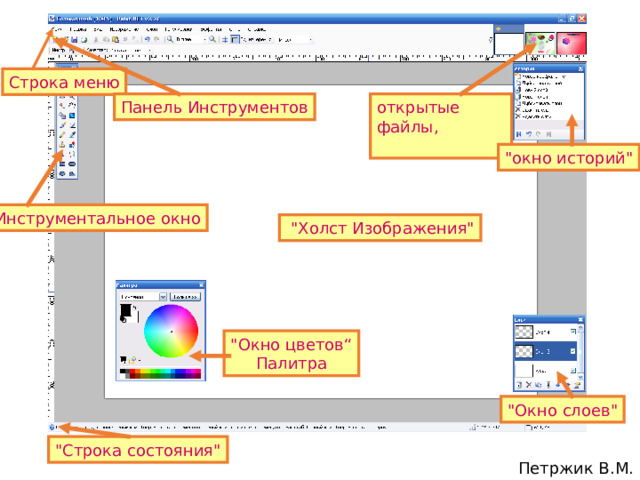Screen dimensions: 640x480
Task: Open the Layers (Слои) menu
Action: (x=152, y=29)
